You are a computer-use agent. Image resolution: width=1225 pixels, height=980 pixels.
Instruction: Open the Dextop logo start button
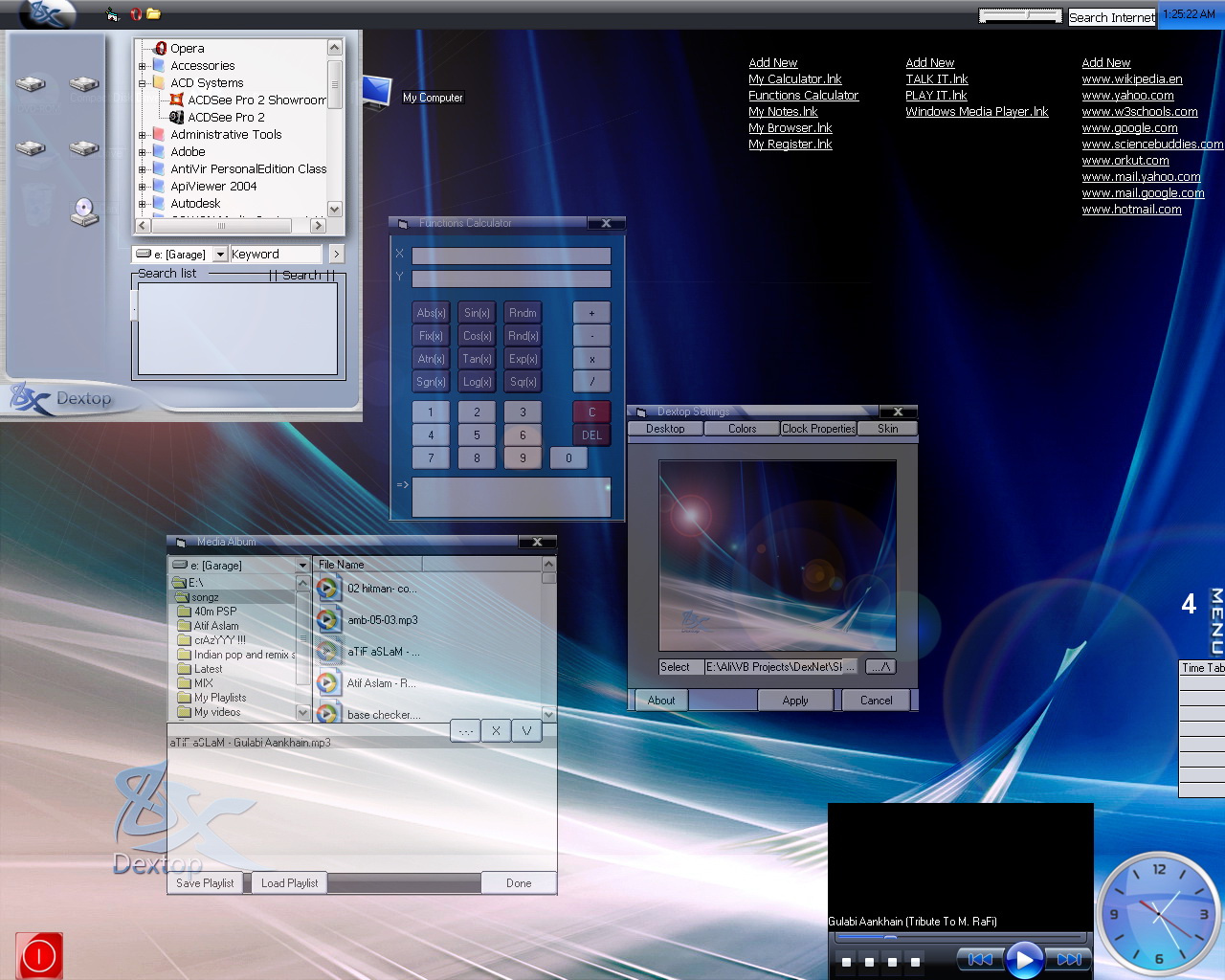46,14
